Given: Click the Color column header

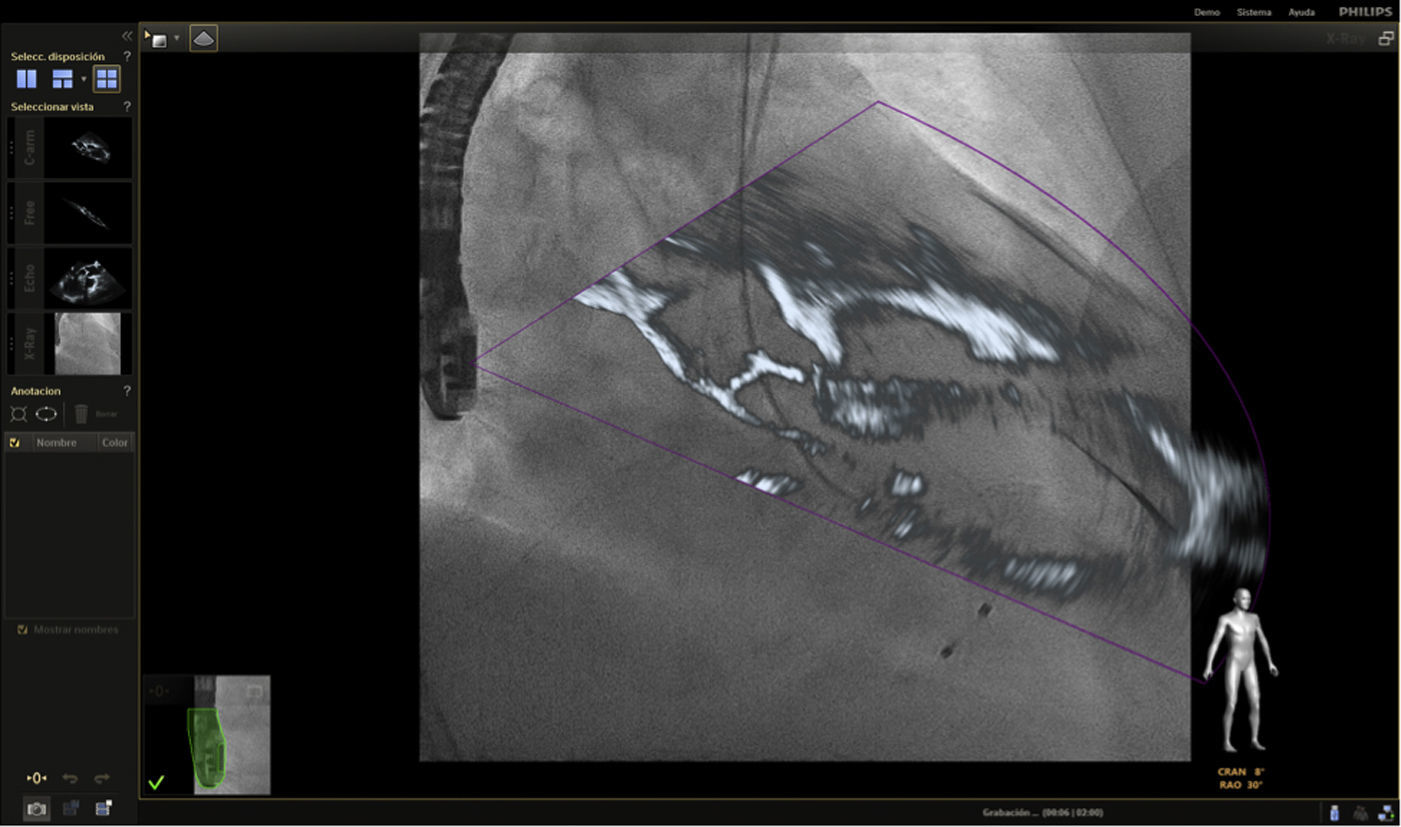Looking at the screenshot, I should 115,442.
